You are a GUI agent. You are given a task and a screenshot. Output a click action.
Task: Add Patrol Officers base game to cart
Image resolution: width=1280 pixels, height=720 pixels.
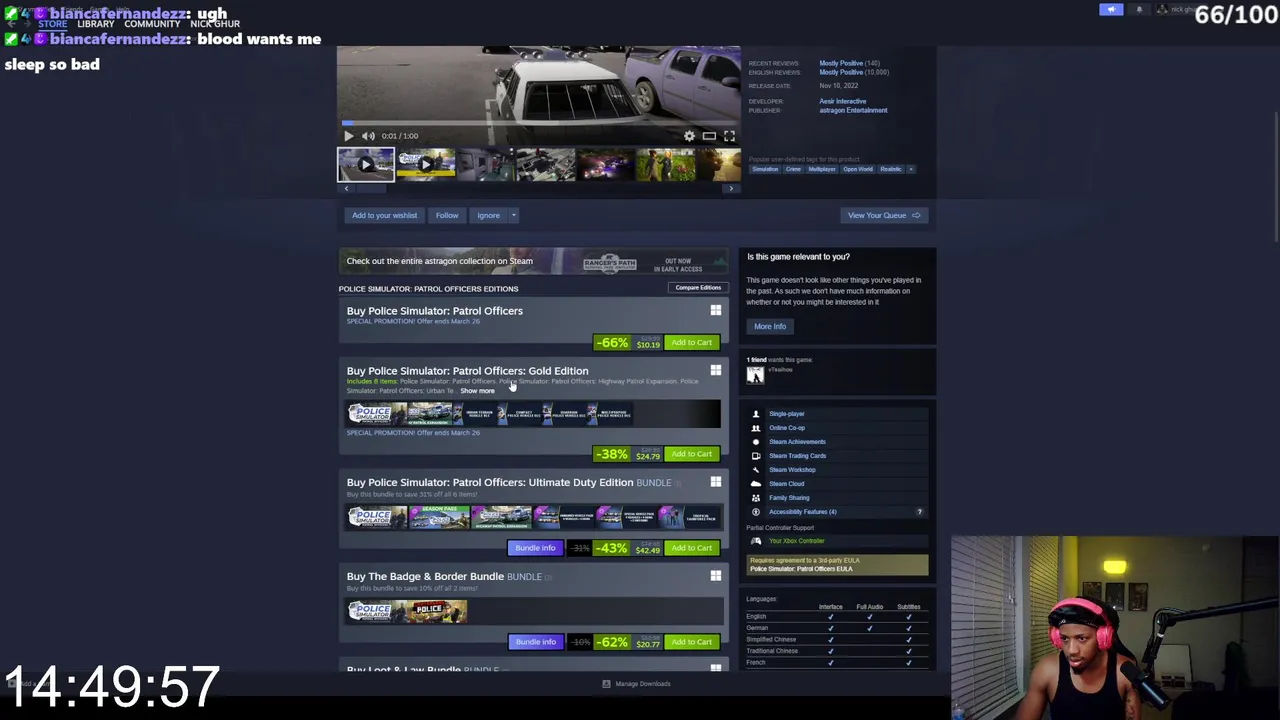tap(692, 343)
